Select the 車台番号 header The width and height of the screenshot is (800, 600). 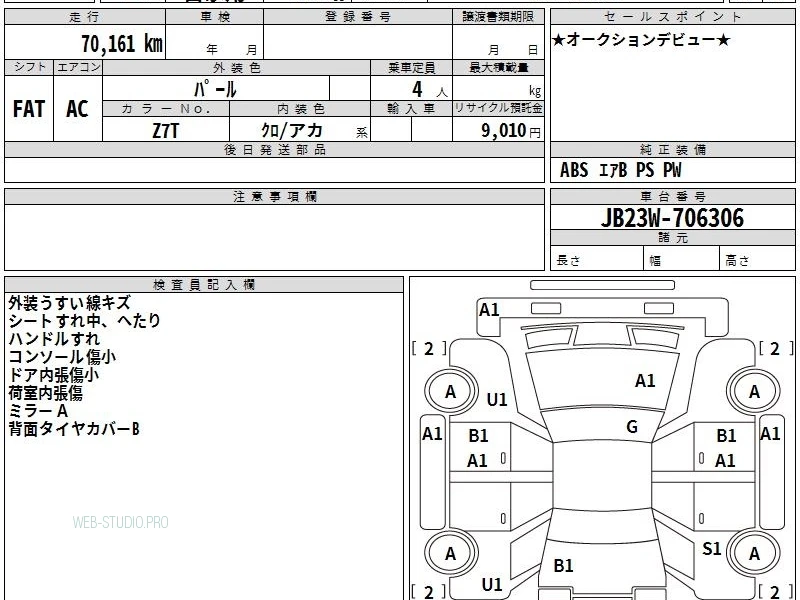(672, 196)
